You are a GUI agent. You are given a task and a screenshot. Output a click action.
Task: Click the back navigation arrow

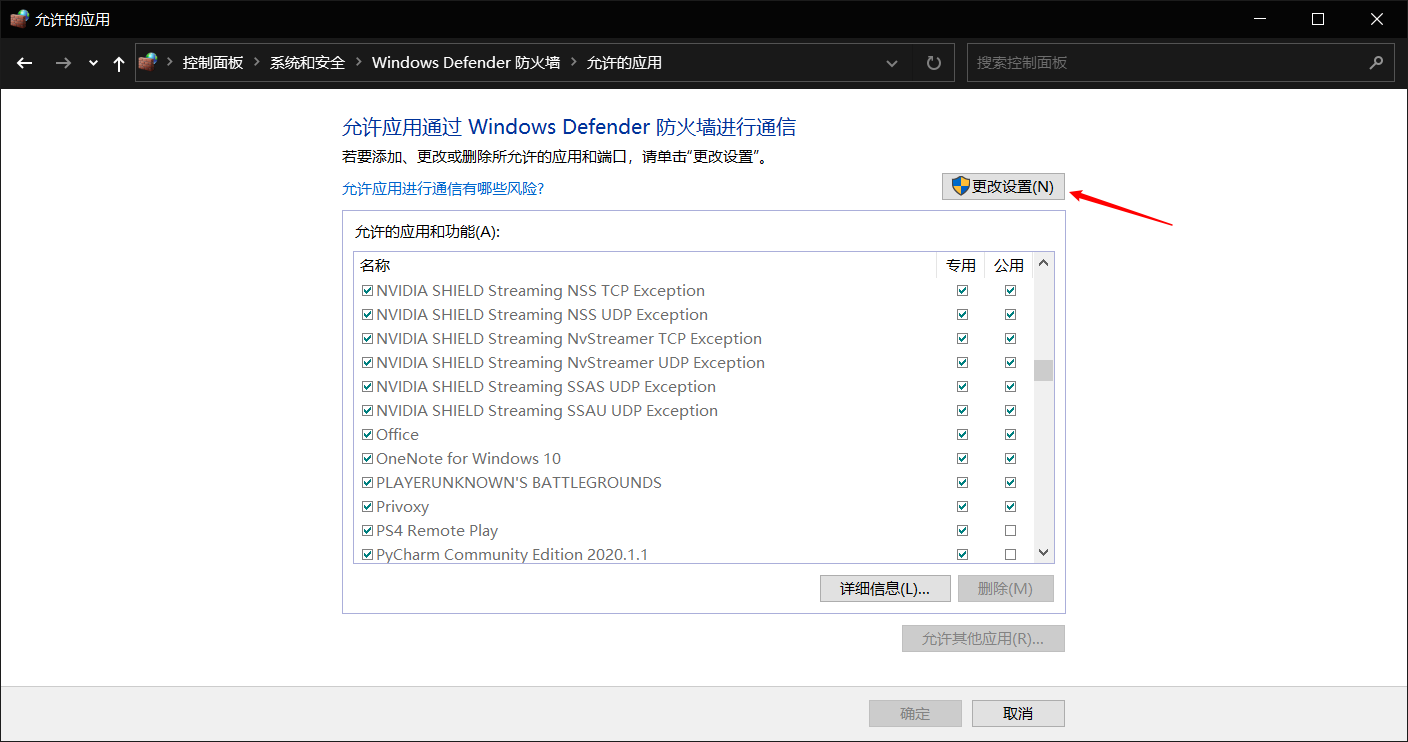pyautogui.click(x=25, y=63)
